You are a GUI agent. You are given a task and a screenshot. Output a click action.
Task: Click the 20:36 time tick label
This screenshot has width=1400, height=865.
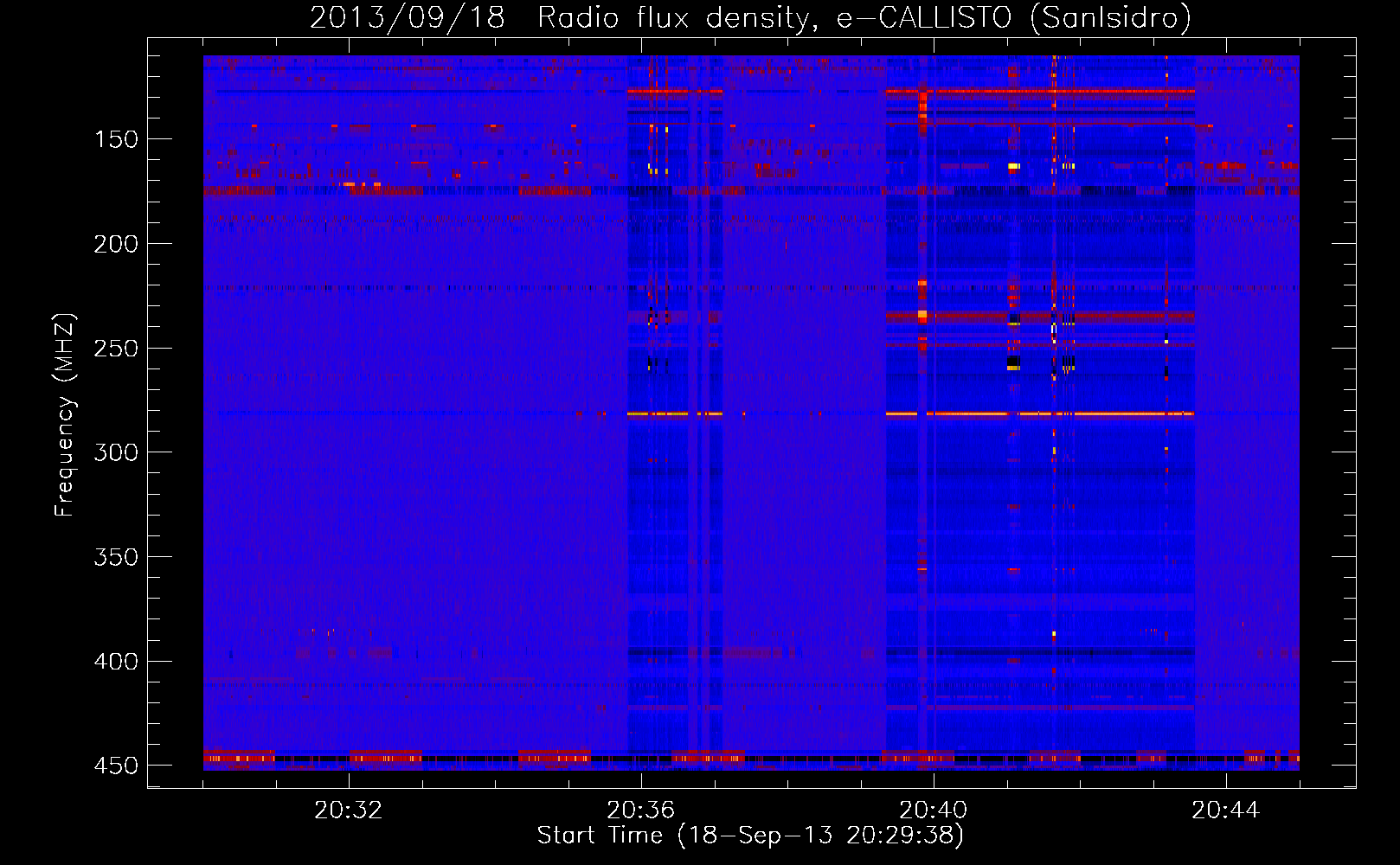(640, 811)
